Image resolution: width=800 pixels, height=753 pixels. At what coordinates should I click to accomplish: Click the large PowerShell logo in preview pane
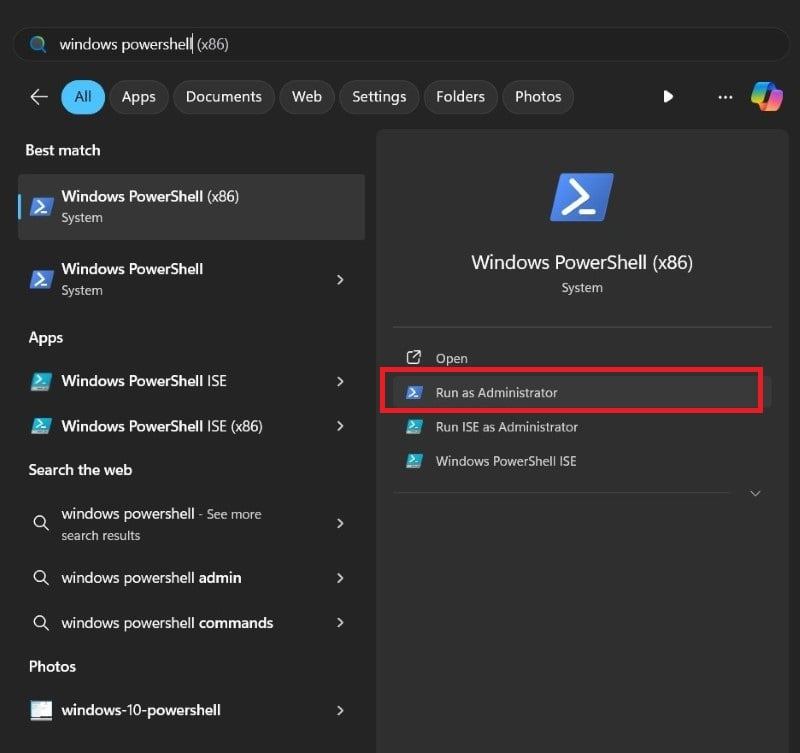pyautogui.click(x=582, y=197)
